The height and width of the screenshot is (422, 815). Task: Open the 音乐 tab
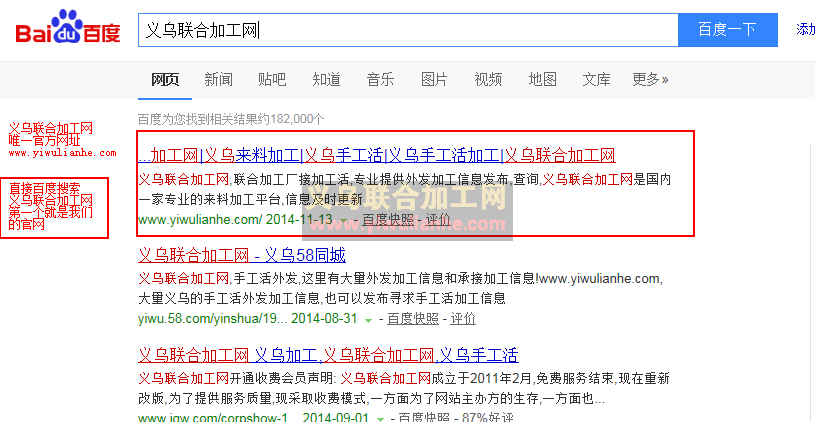click(x=380, y=80)
